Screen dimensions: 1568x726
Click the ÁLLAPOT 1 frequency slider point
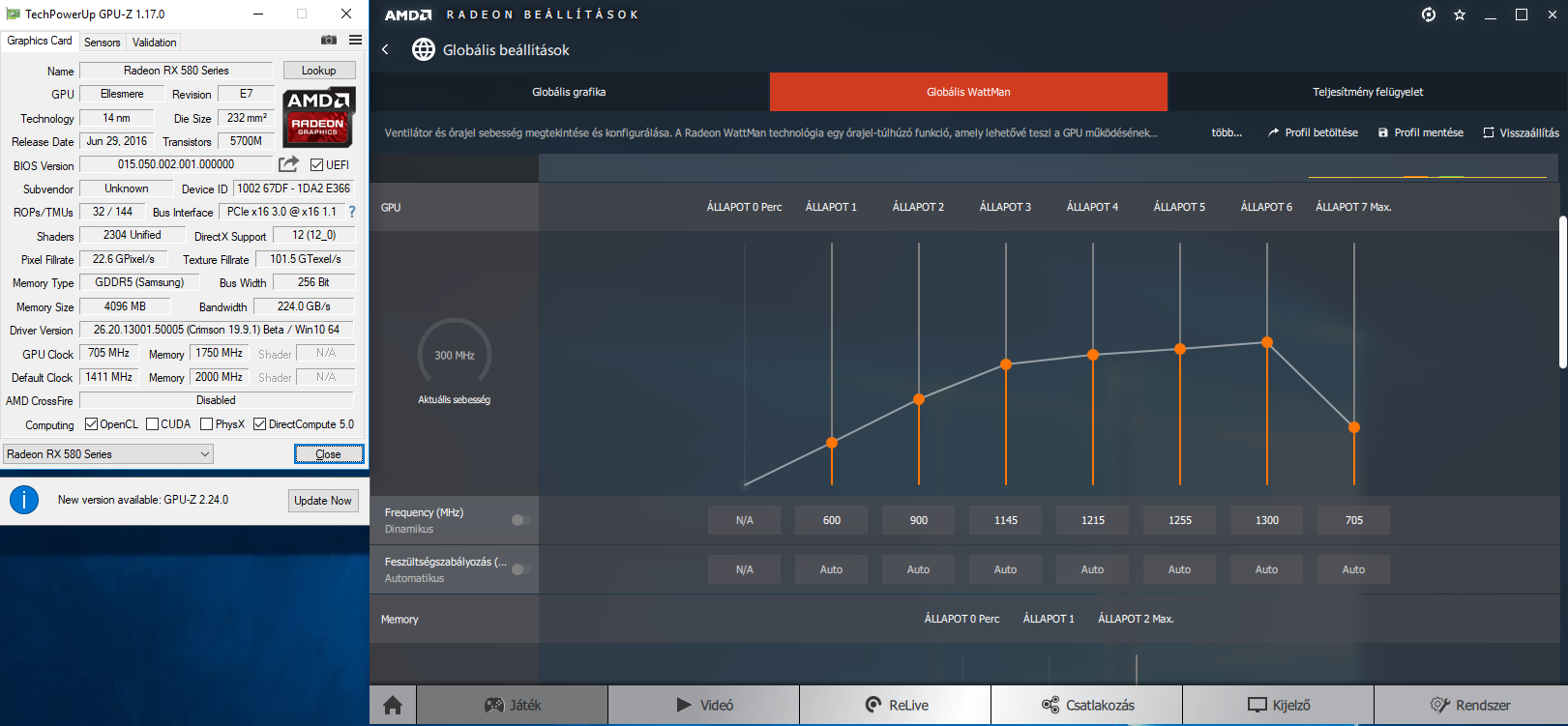pyautogui.click(x=832, y=443)
